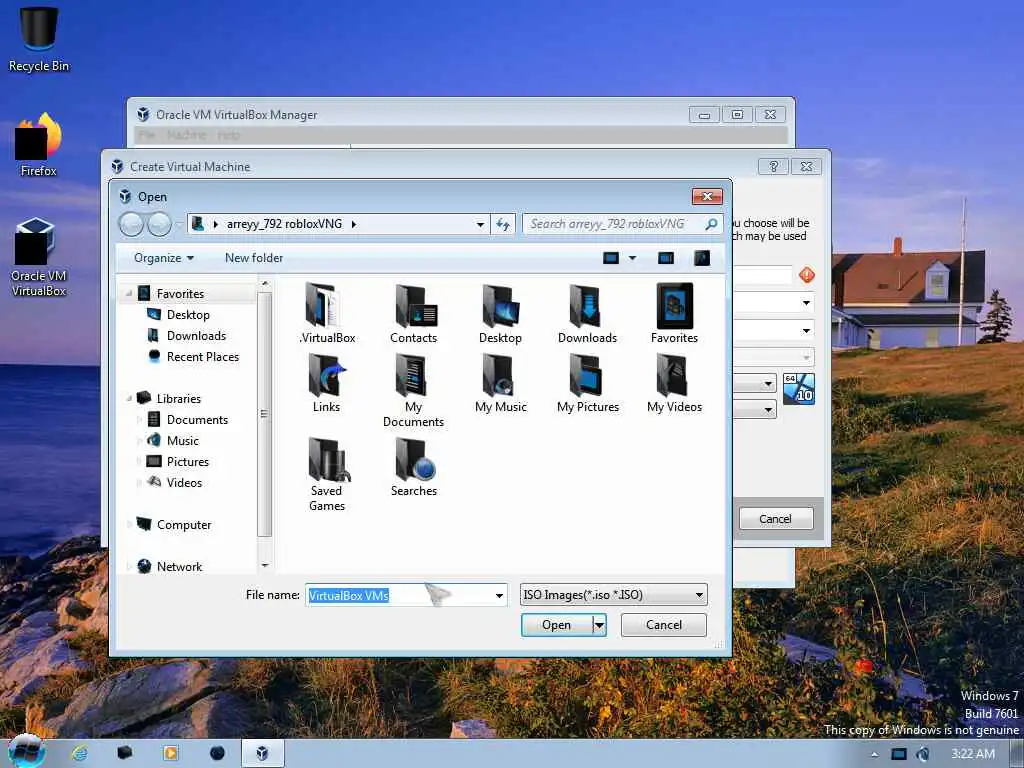Open Firefox desktop shortcut
Image resolution: width=1024 pixels, height=768 pixels.
tap(39, 145)
